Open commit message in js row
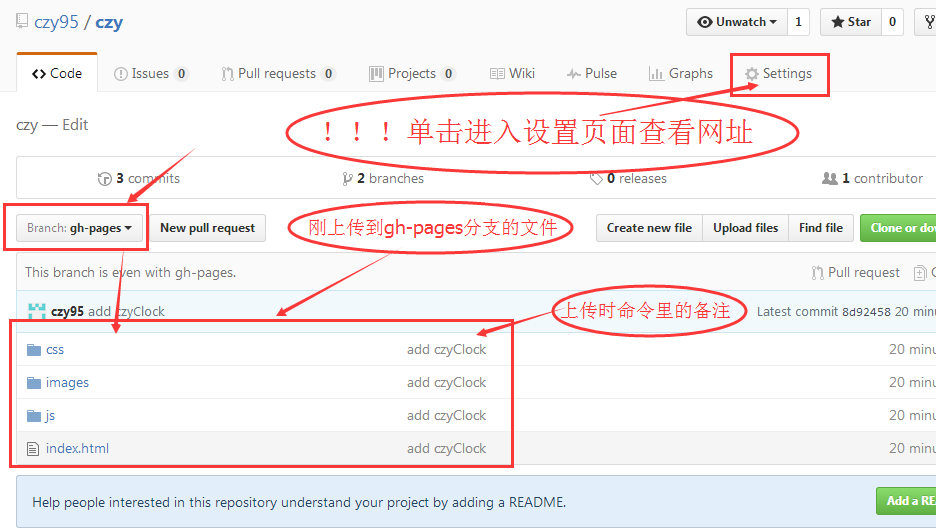The height and width of the screenshot is (532, 936). coord(447,416)
